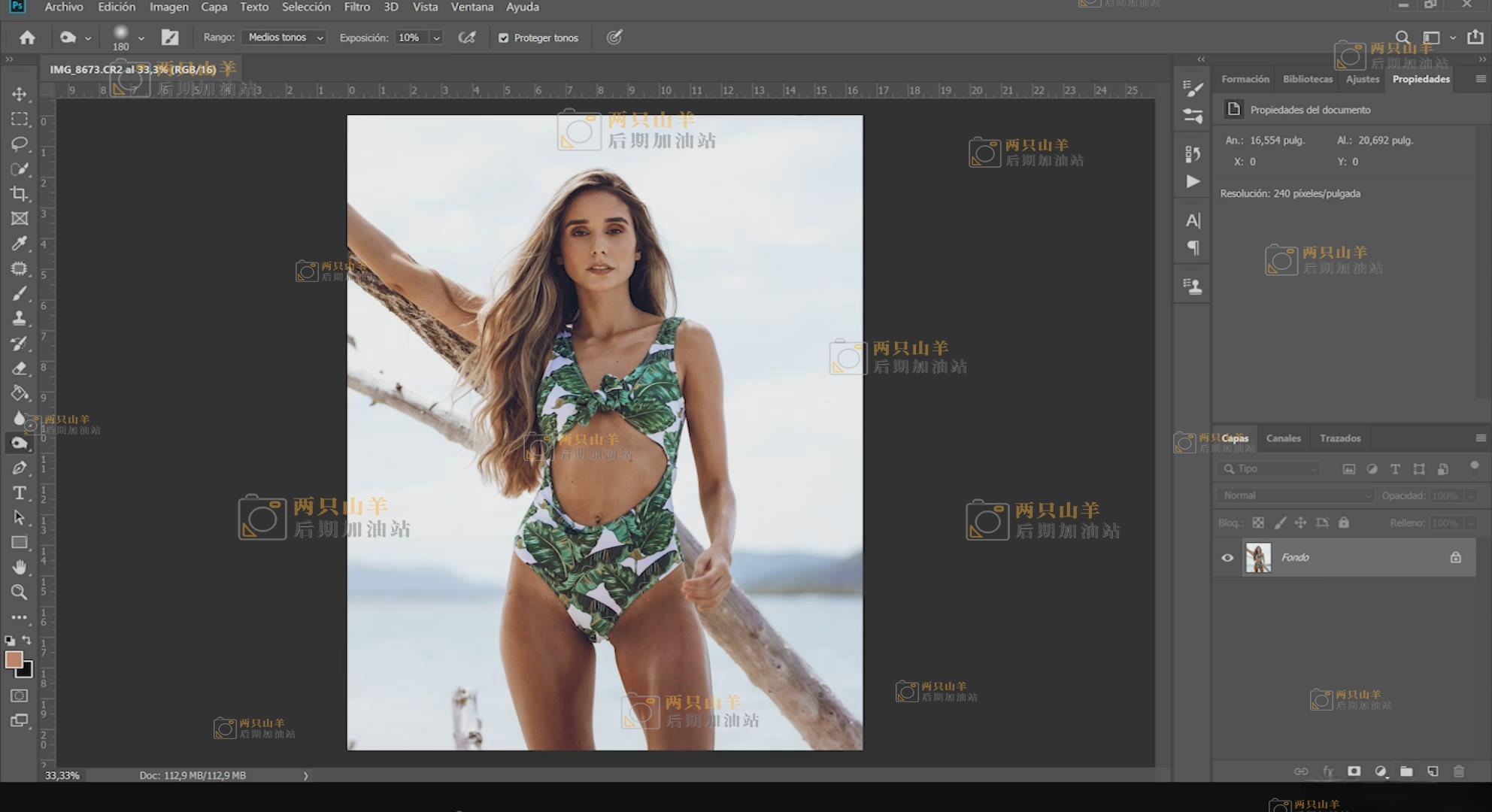This screenshot has height=812, width=1492.
Task: Select the Zoom tool
Action: (x=20, y=592)
